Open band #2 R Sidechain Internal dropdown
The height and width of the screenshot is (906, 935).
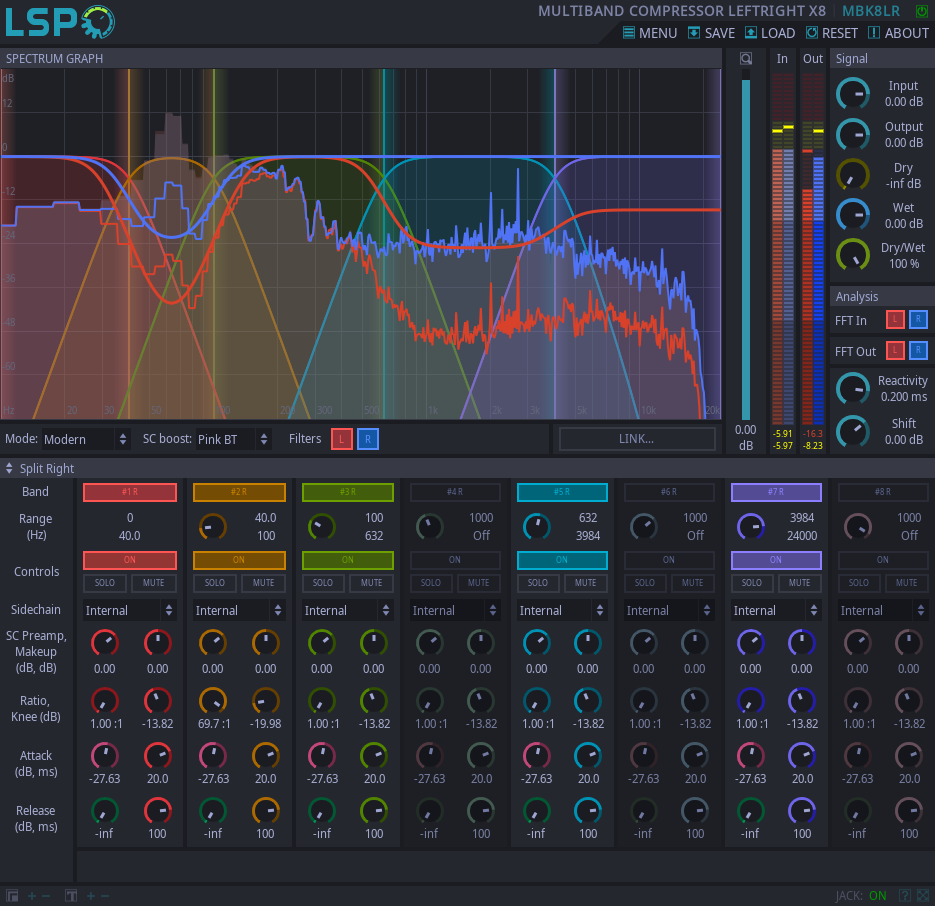click(239, 610)
